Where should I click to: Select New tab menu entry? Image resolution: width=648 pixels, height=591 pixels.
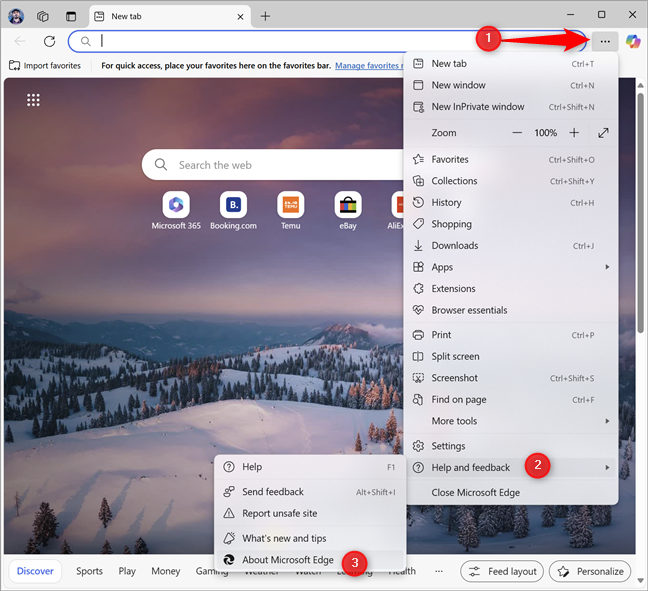point(511,64)
